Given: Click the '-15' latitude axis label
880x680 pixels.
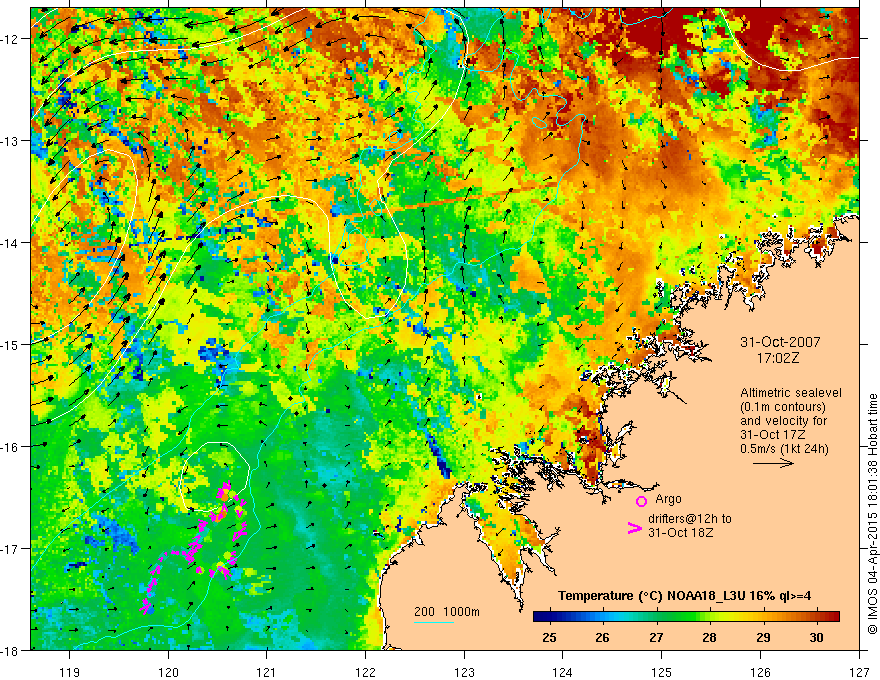Looking at the screenshot, I should [x=10, y=344].
